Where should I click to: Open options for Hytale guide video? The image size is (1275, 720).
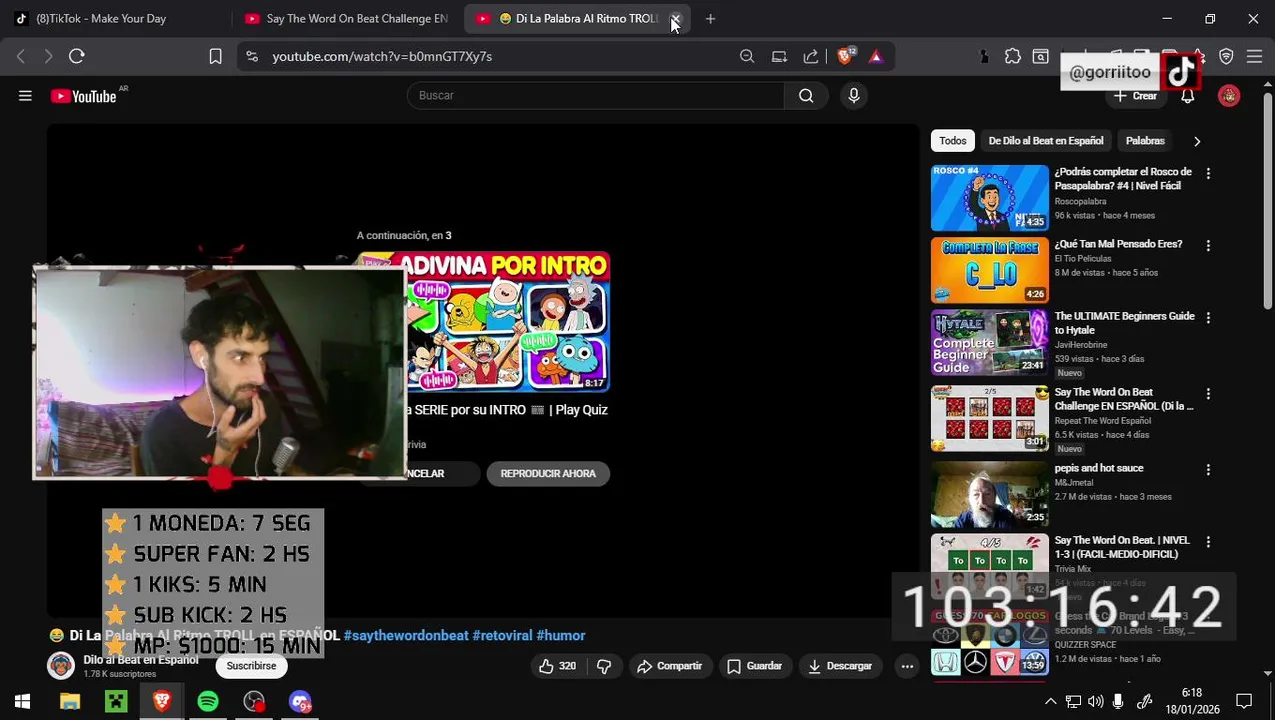click(1208, 318)
